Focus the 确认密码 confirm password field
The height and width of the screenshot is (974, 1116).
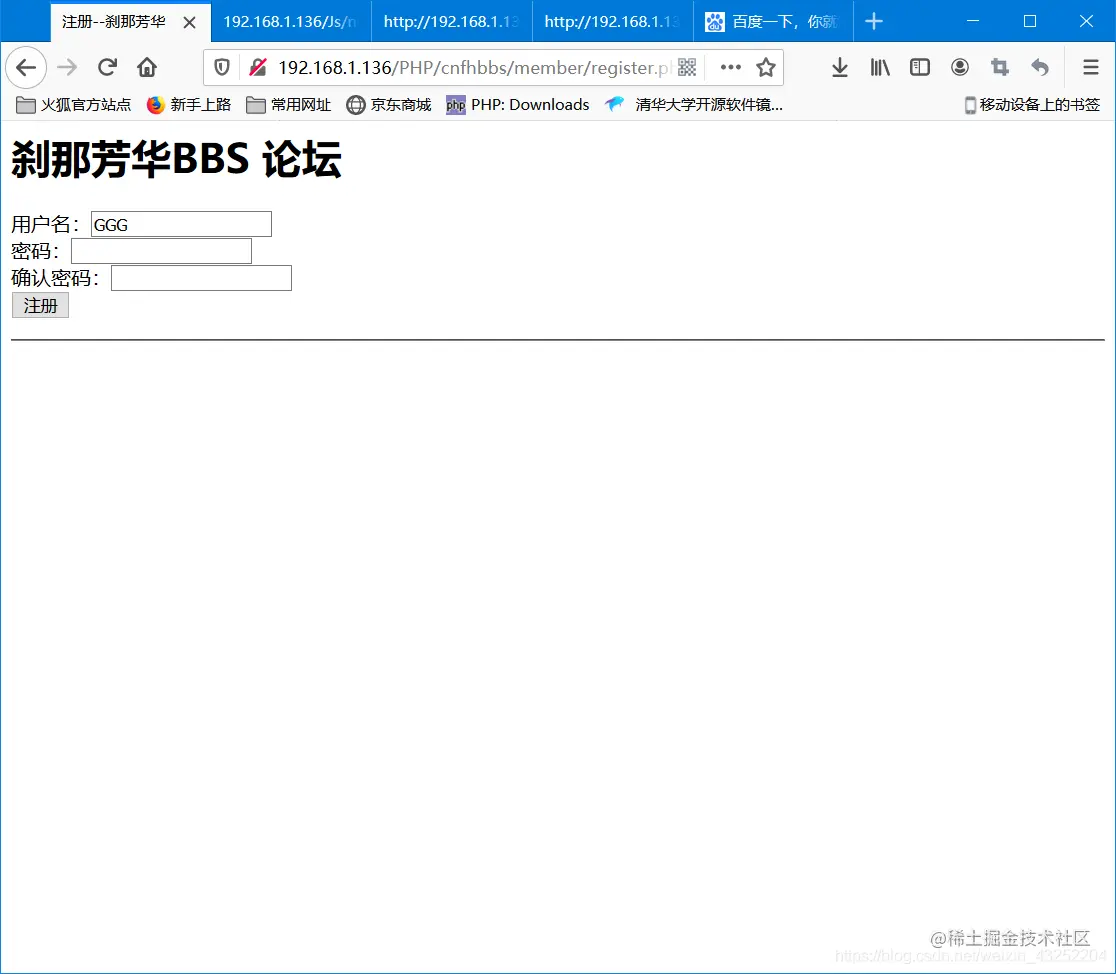click(x=201, y=278)
